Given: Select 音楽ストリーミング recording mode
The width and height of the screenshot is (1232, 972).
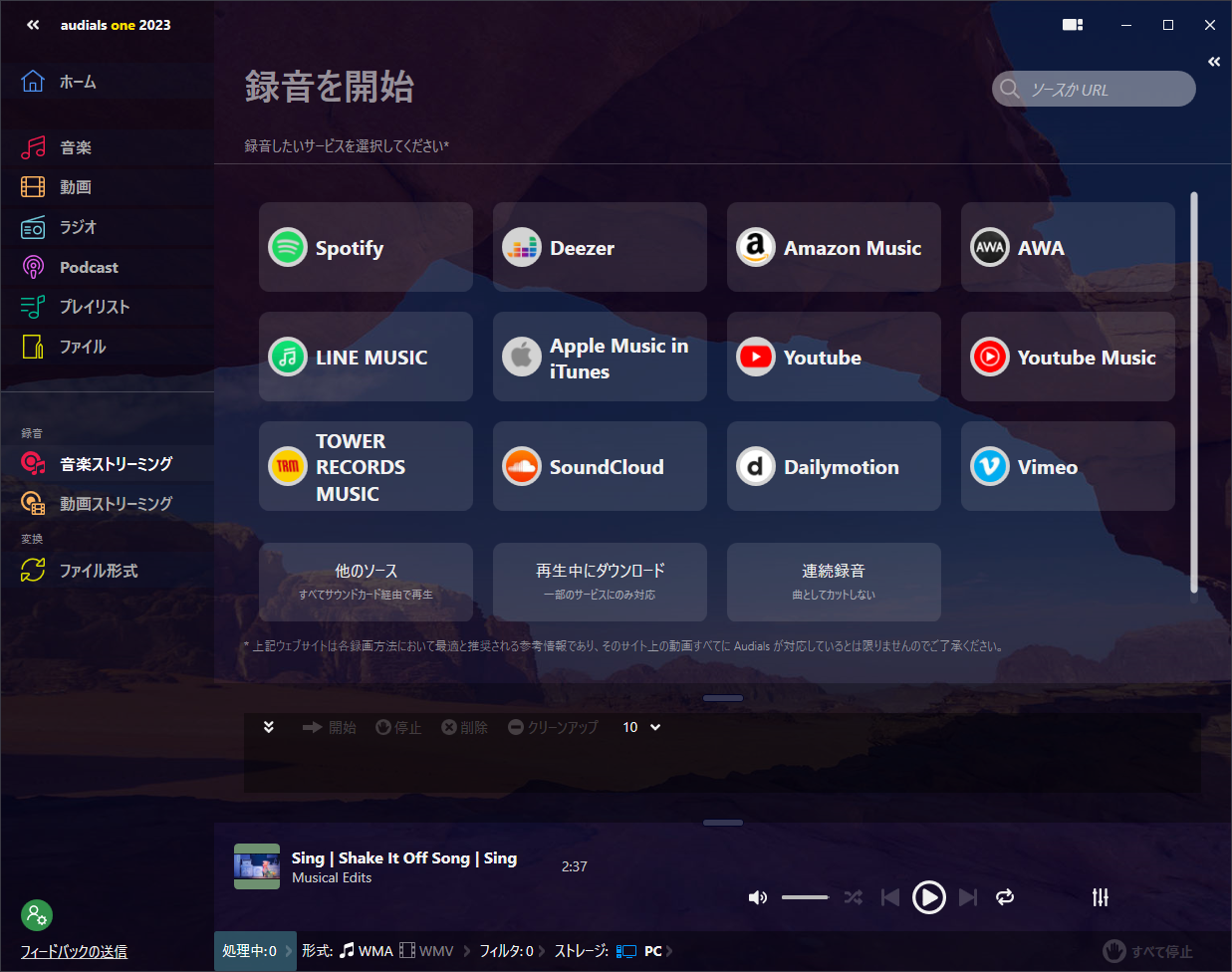Looking at the screenshot, I should [x=107, y=464].
